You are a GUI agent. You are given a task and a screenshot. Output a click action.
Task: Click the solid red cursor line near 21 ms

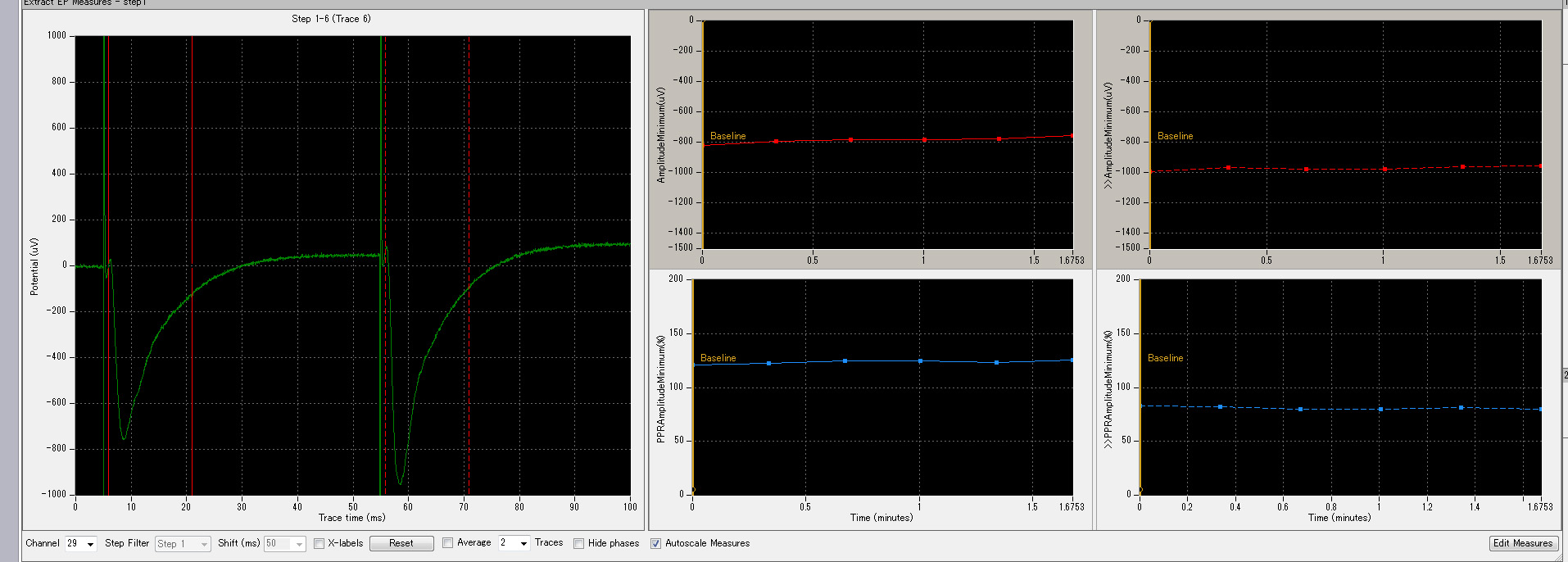[192, 164]
